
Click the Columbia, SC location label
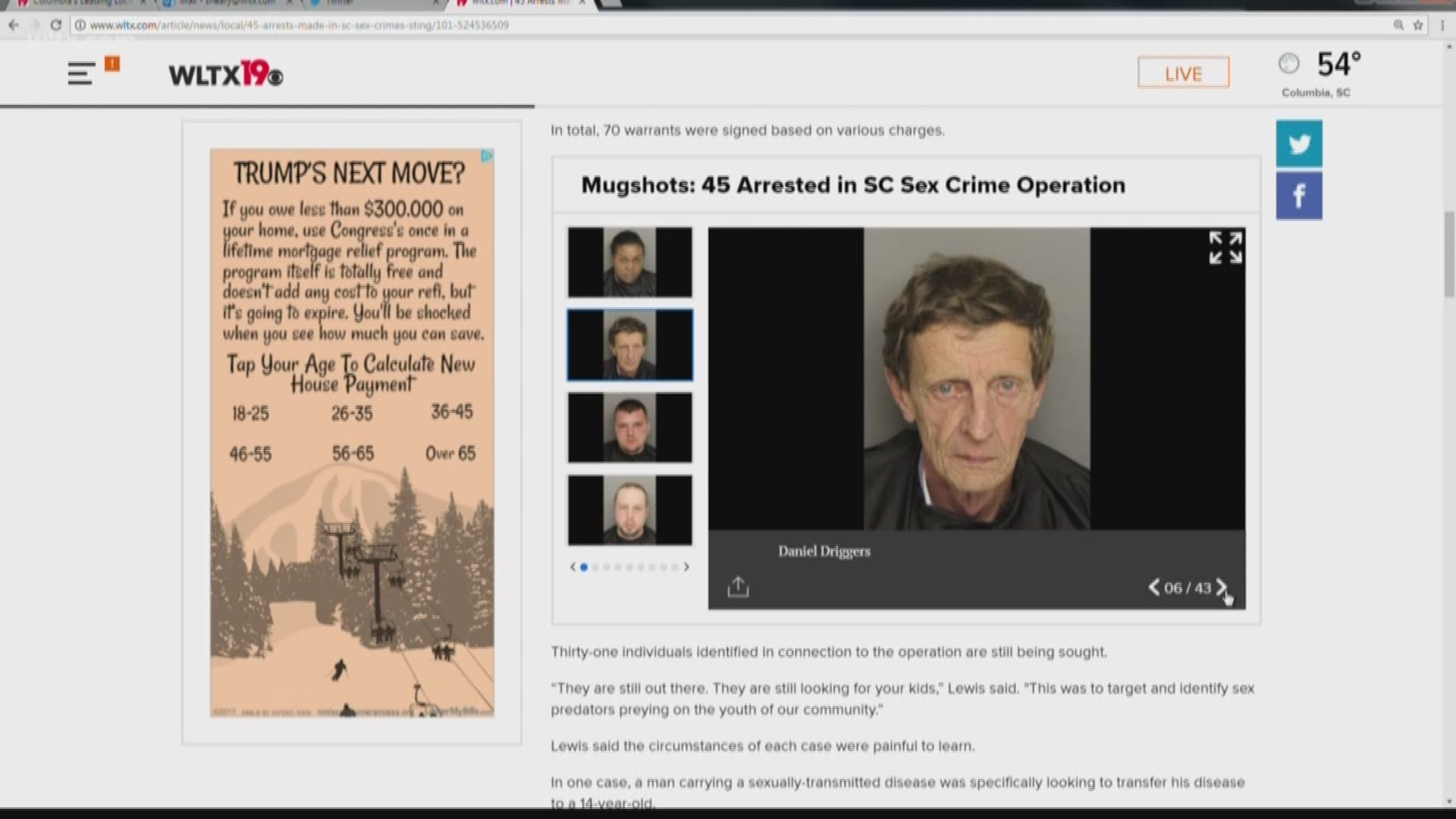(x=1316, y=93)
